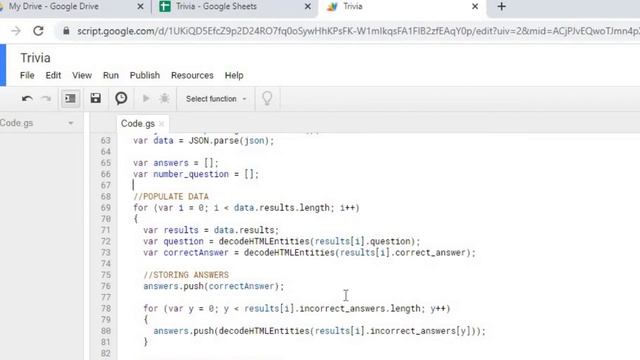Screen dimensions: 640x360
Task: Click line number 63 in the gutter
Action: point(105,141)
